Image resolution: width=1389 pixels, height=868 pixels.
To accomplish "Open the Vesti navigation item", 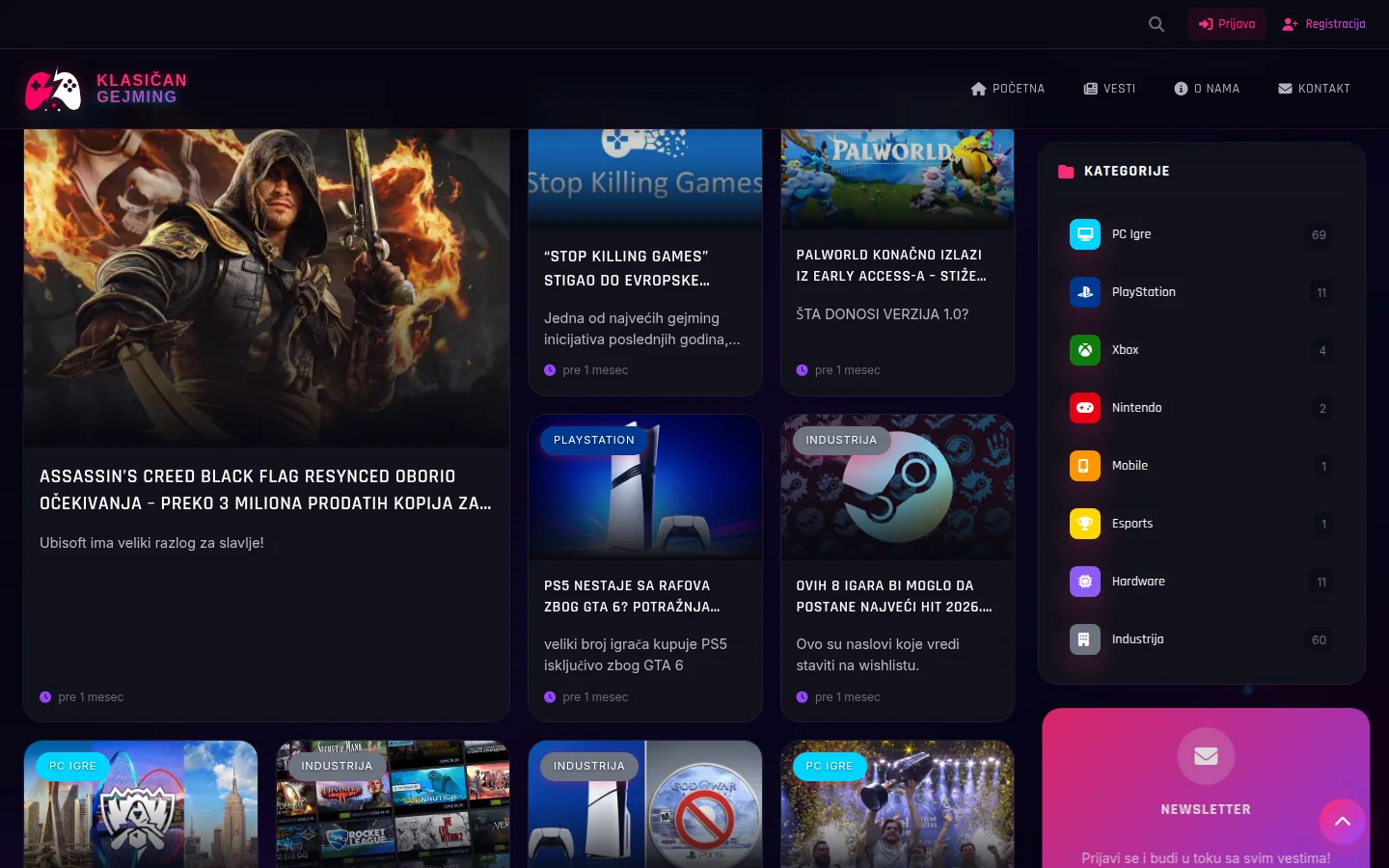I will point(1109,89).
